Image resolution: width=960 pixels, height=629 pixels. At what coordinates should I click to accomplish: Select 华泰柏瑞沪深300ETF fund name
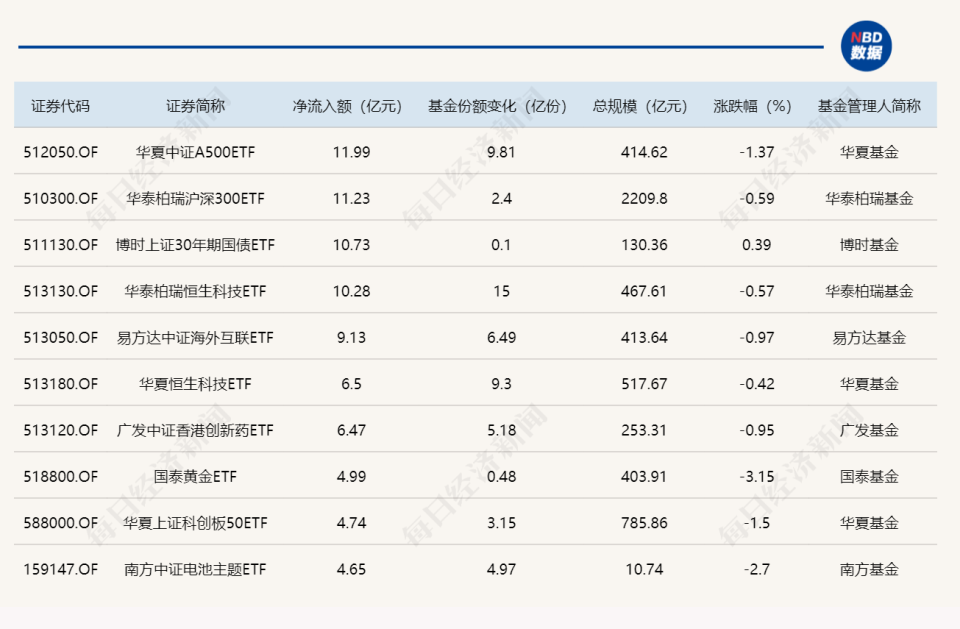(x=195, y=199)
